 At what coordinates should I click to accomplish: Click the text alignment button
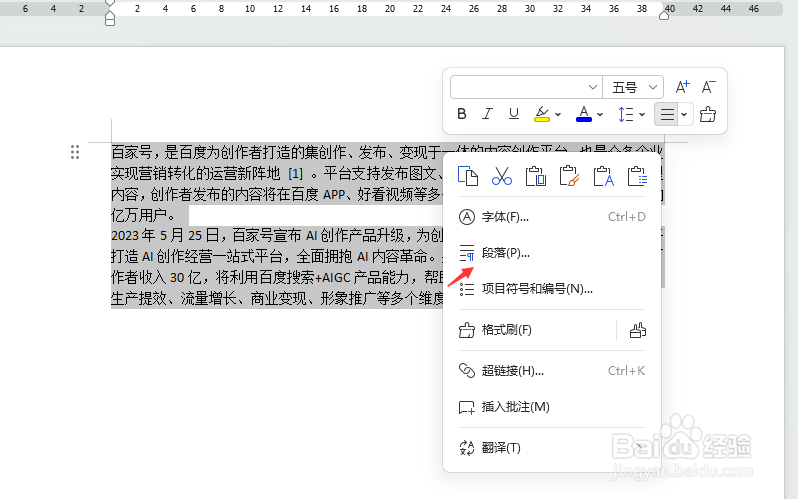click(667, 114)
